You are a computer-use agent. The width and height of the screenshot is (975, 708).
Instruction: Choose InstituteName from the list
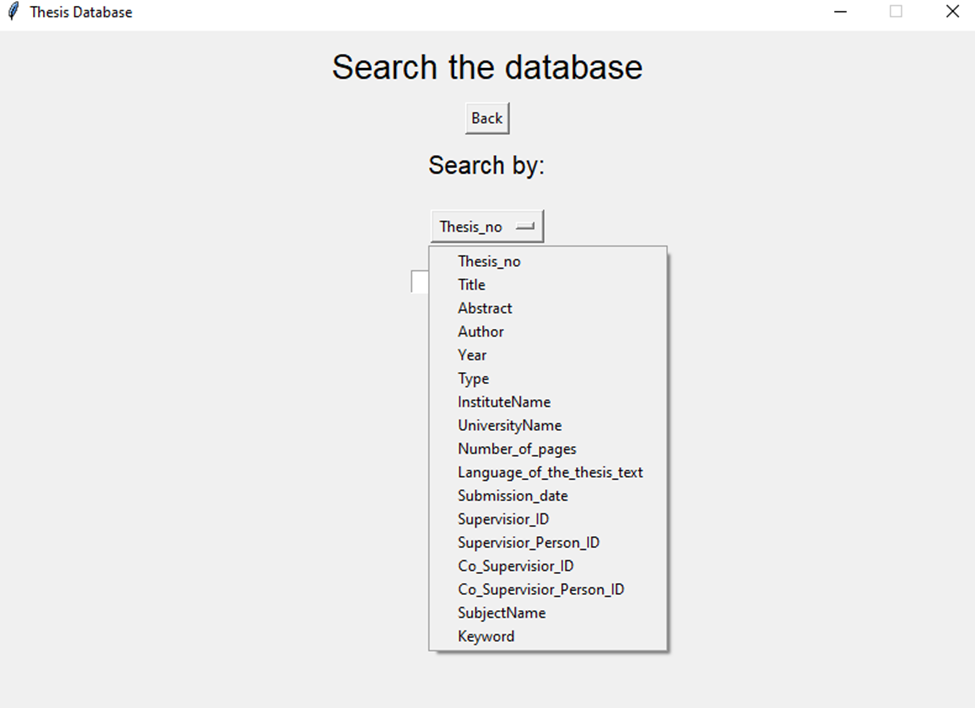pos(503,401)
